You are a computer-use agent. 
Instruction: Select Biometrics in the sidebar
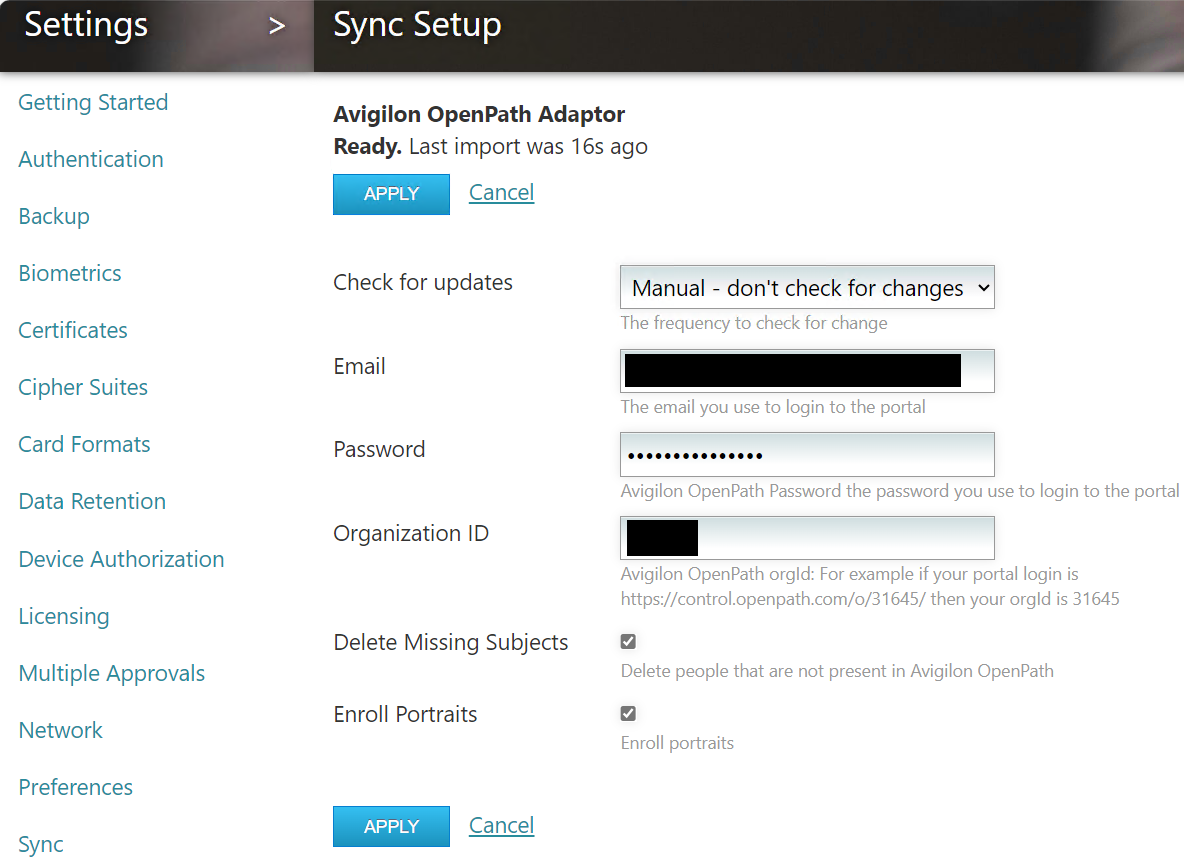tap(69, 273)
